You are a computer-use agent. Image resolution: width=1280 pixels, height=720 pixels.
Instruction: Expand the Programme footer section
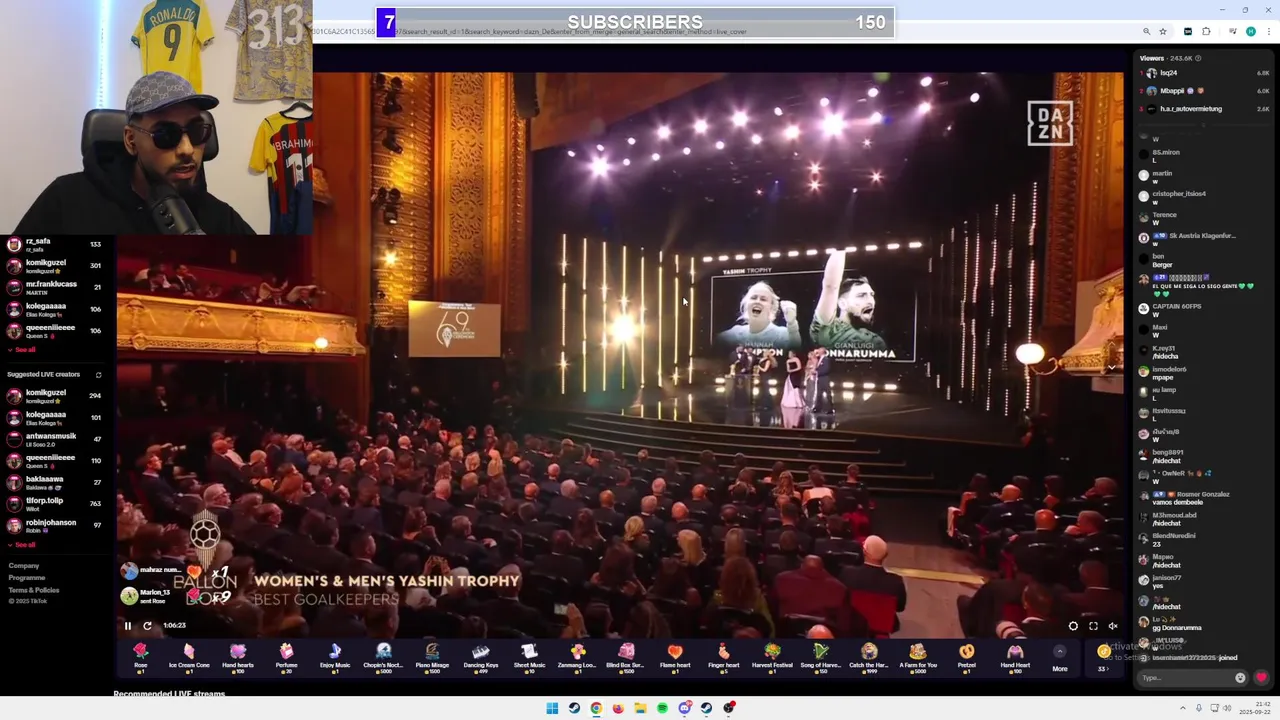click(x=27, y=578)
